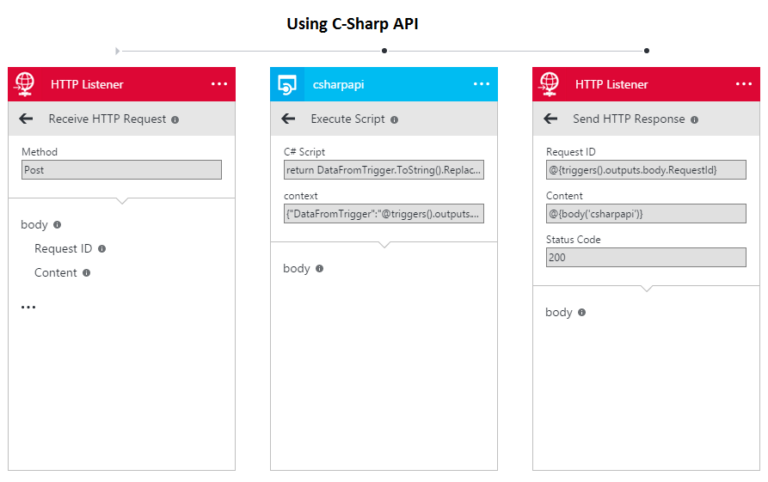Click the Method field containing Post
The height and width of the screenshot is (482, 768).
pyautogui.click(x=121, y=170)
